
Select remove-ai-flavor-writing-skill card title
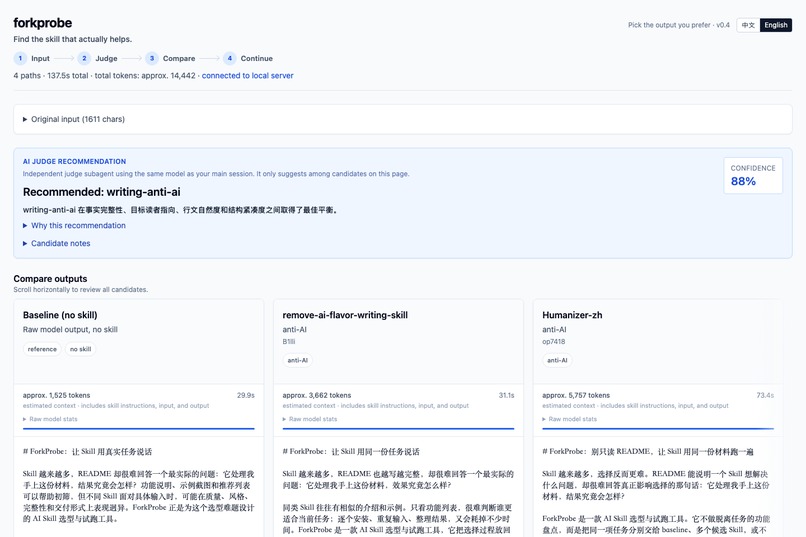click(x=345, y=315)
